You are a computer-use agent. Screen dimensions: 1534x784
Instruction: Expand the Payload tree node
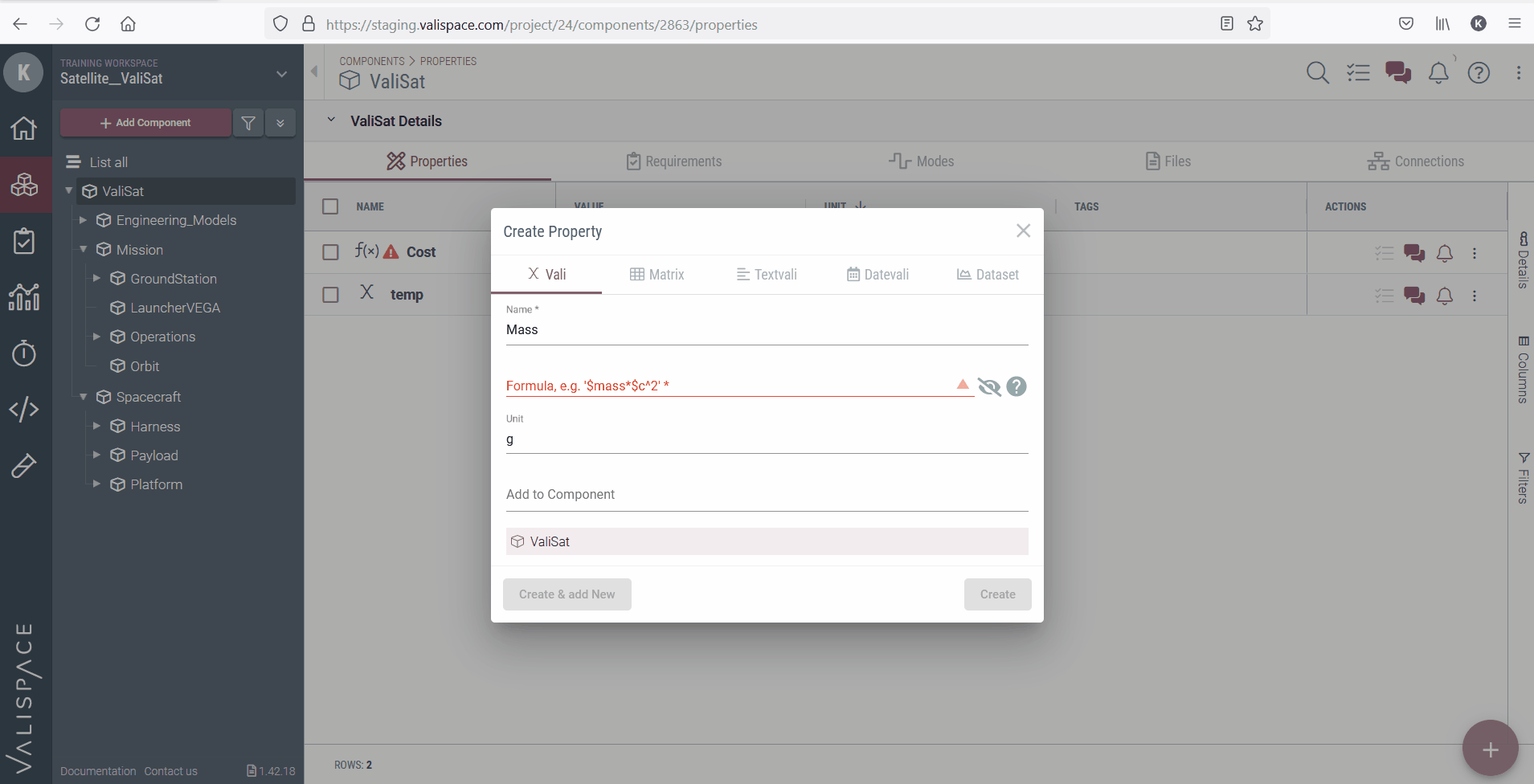(x=96, y=455)
